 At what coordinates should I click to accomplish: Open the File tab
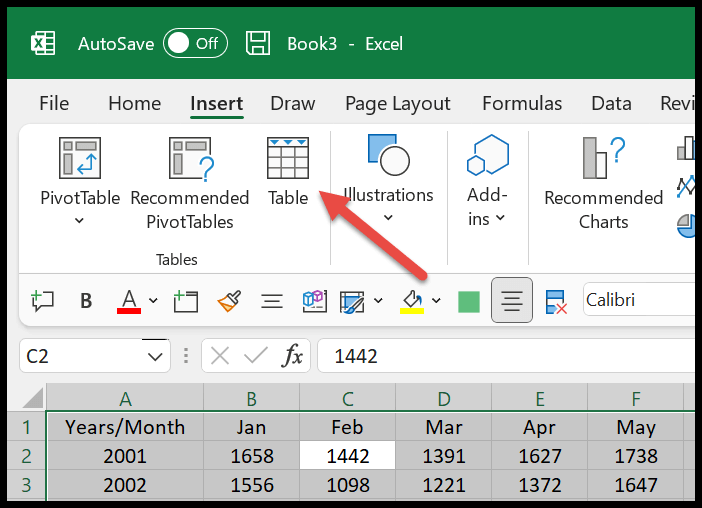tap(54, 103)
